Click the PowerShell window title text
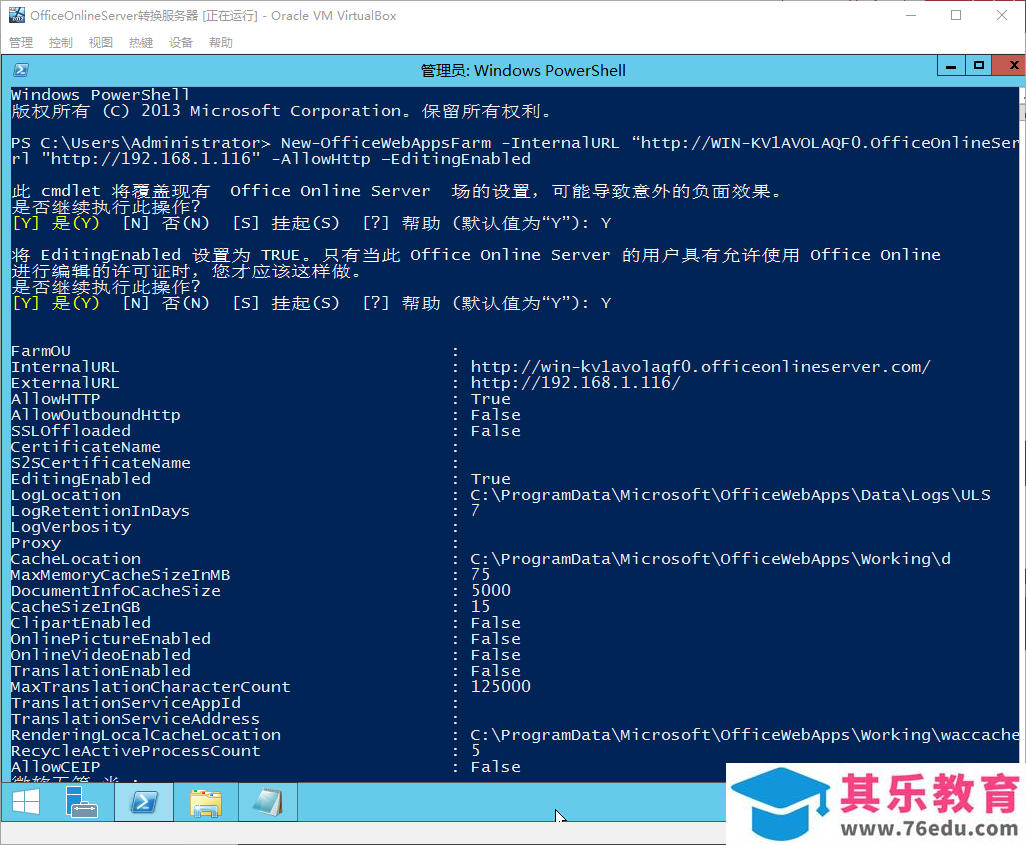This screenshot has height=845, width=1026. coord(523,71)
